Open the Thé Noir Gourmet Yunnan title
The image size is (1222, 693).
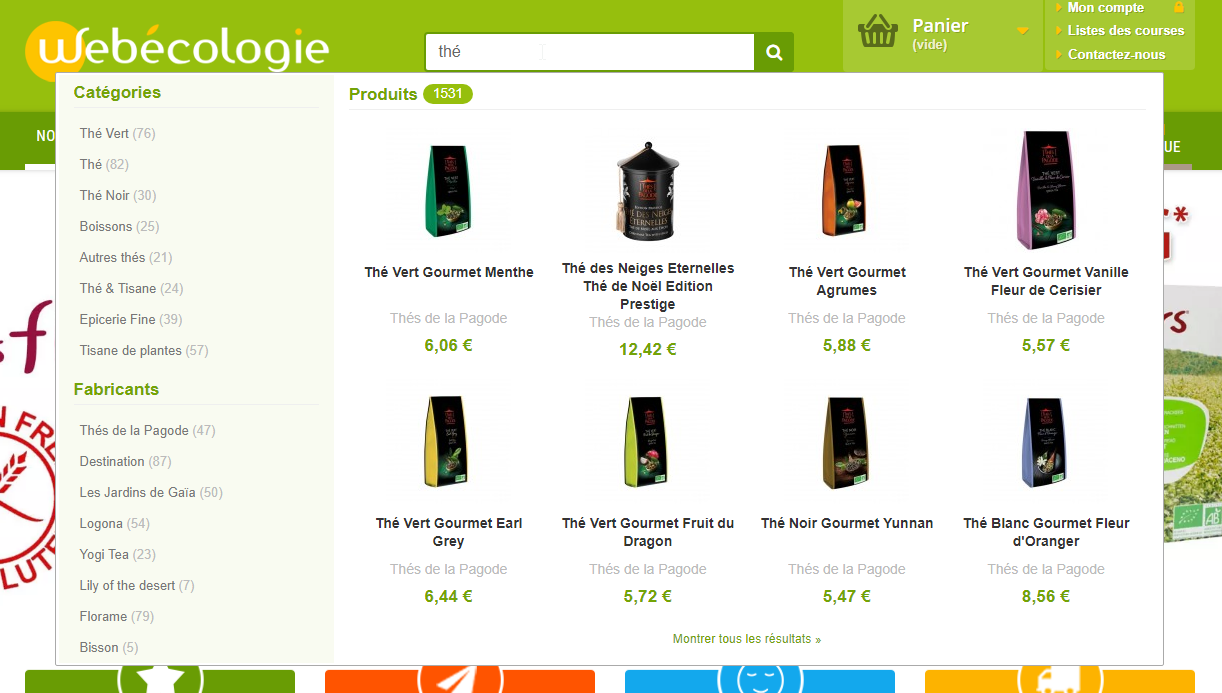click(847, 523)
